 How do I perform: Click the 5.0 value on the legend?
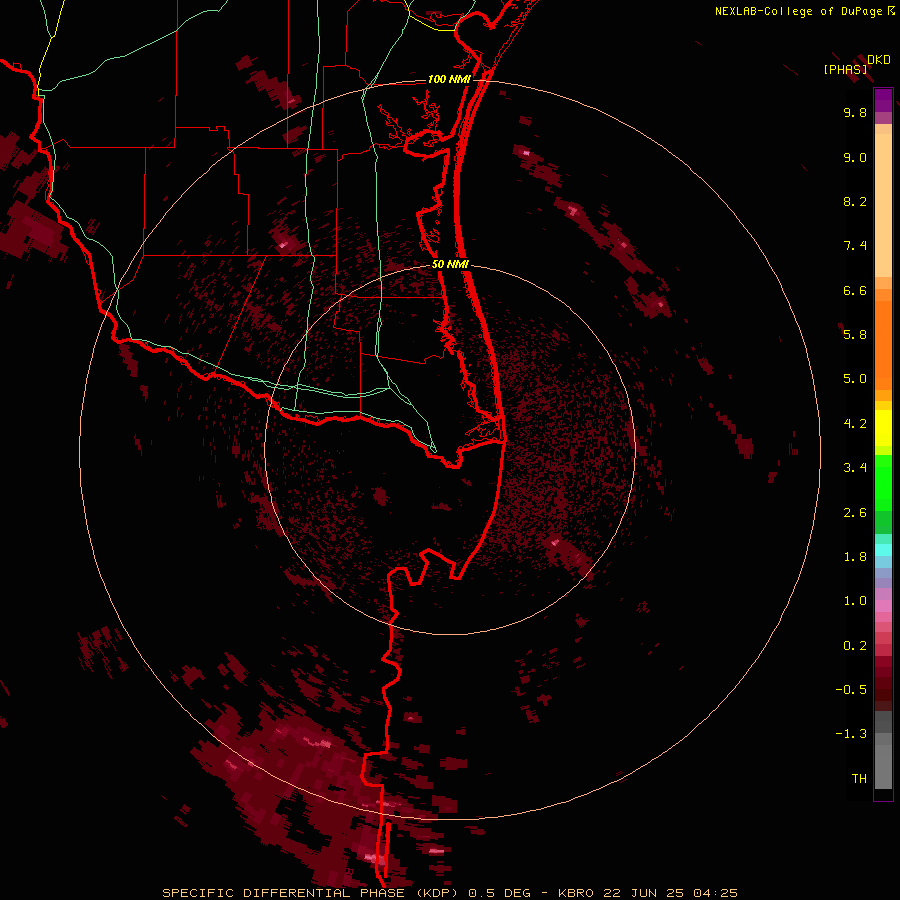[x=855, y=379]
